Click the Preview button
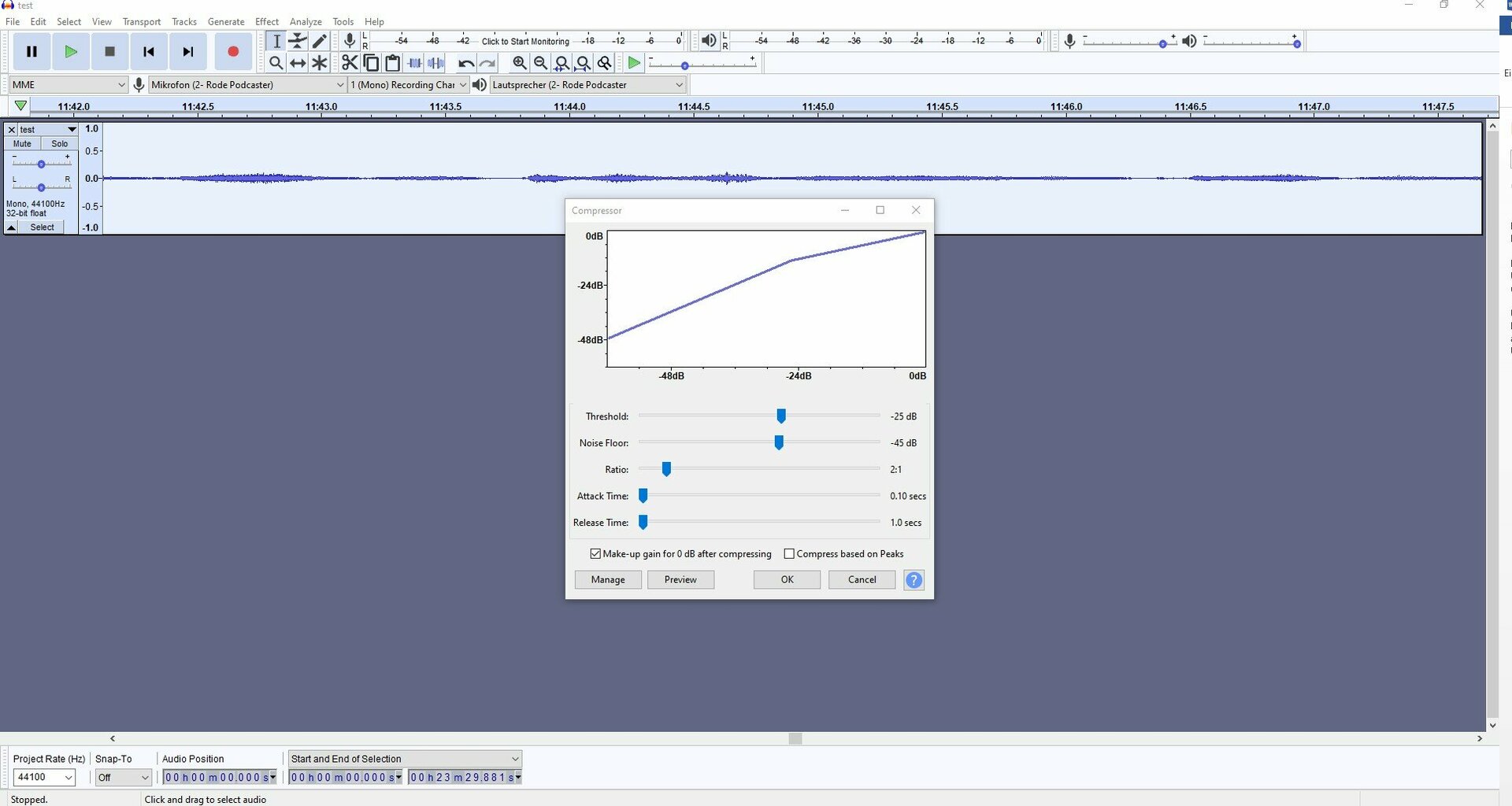The height and width of the screenshot is (806, 1512). click(x=680, y=580)
